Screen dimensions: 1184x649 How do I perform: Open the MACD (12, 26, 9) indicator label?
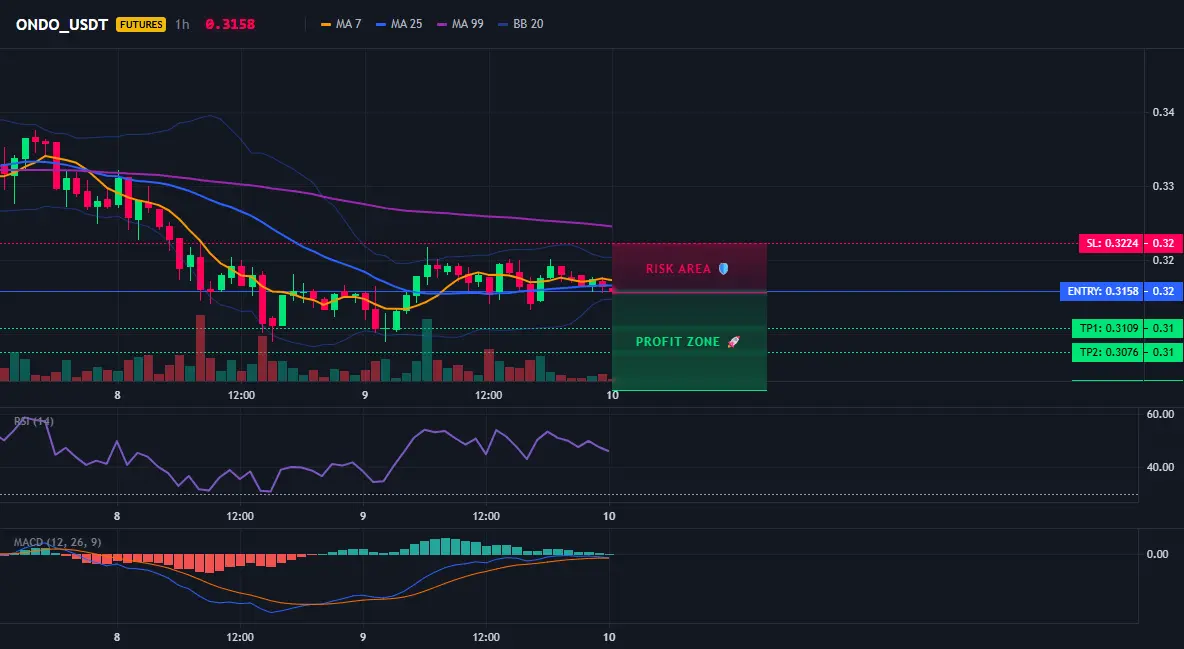pyautogui.click(x=57, y=542)
